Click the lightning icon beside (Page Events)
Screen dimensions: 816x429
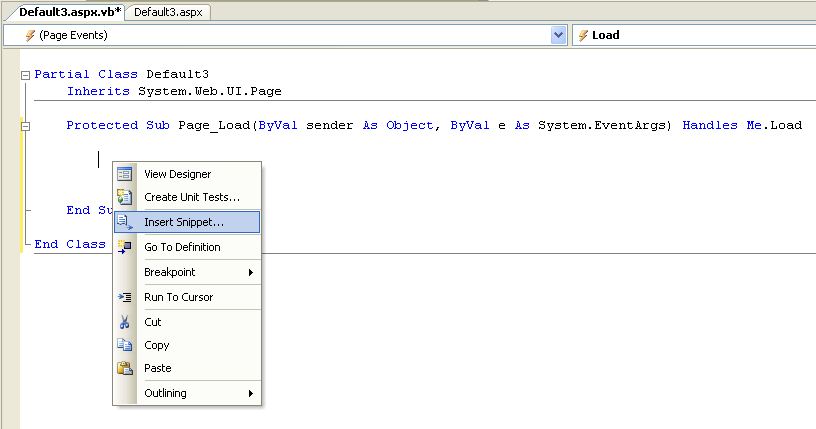(x=30, y=35)
